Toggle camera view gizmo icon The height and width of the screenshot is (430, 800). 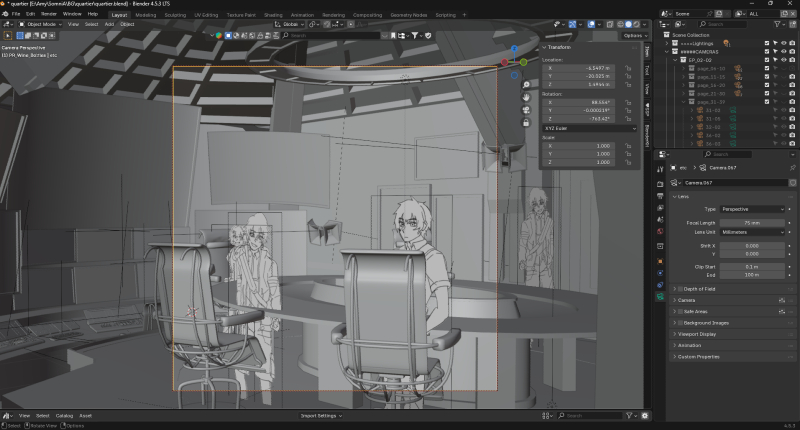[526, 110]
